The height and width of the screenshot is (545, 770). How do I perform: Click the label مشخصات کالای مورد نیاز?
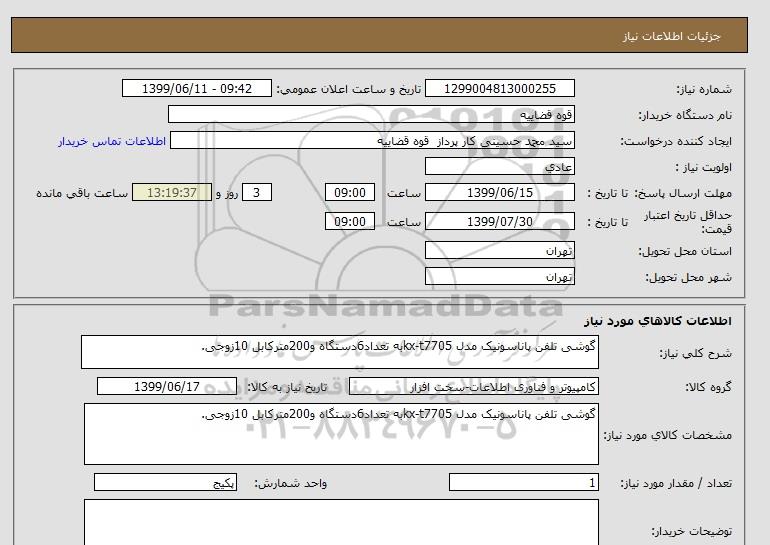click(668, 435)
